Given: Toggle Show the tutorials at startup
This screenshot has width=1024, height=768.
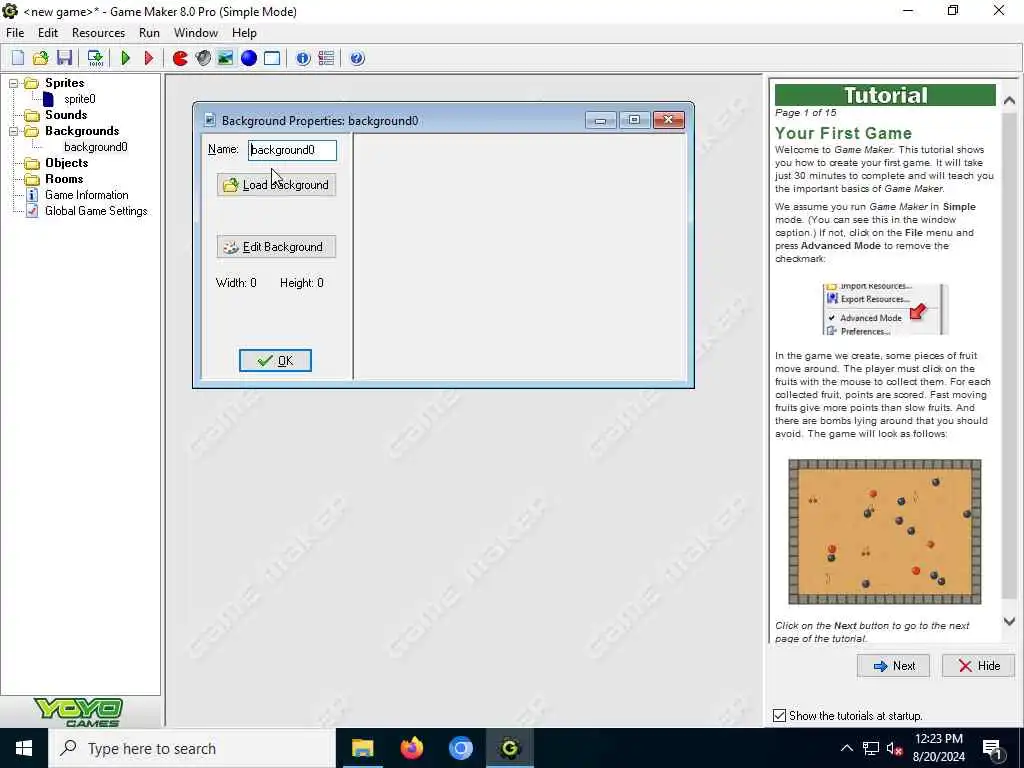Looking at the screenshot, I should pyautogui.click(x=779, y=716).
